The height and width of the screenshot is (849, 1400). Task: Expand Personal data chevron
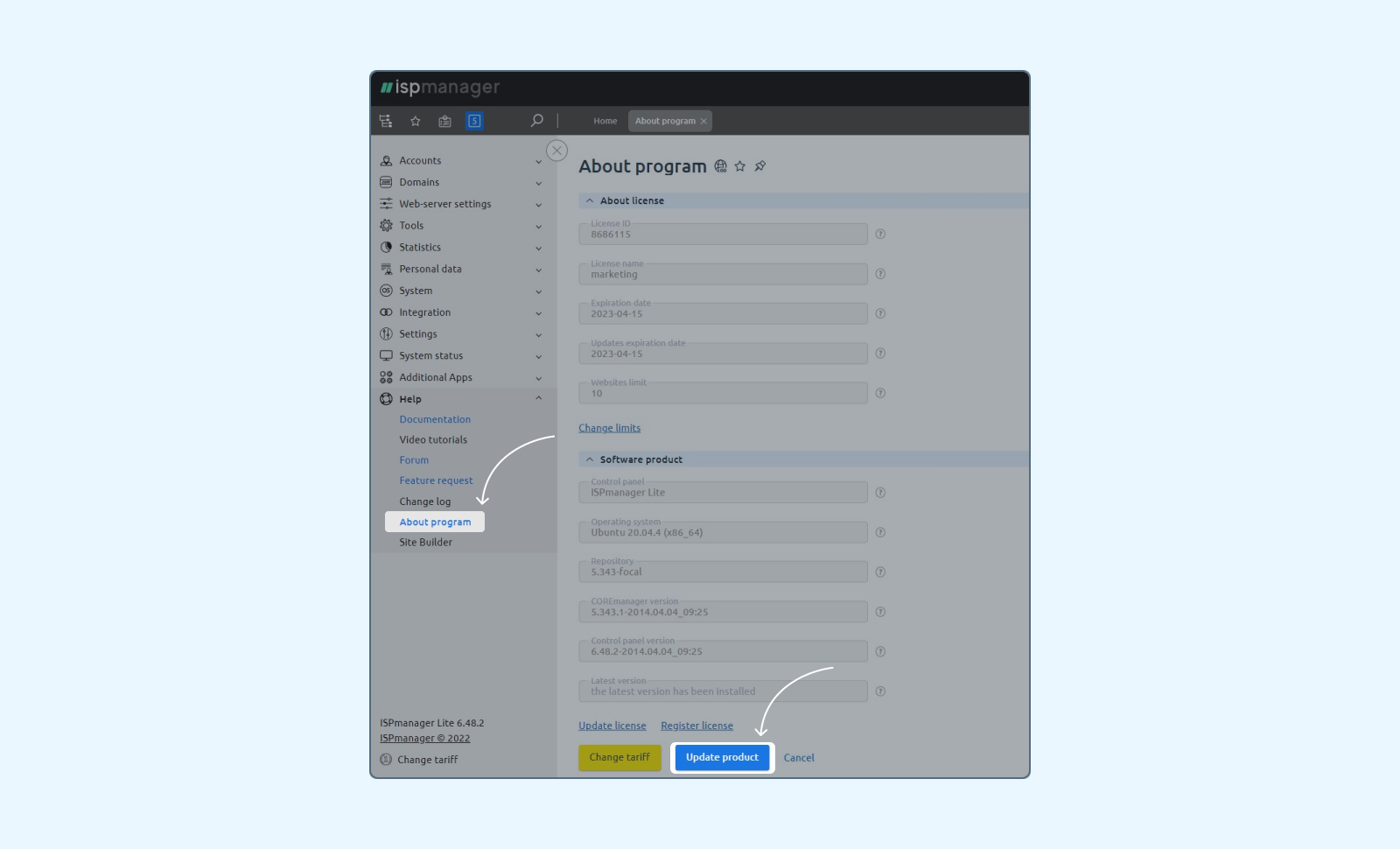coord(539,270)
